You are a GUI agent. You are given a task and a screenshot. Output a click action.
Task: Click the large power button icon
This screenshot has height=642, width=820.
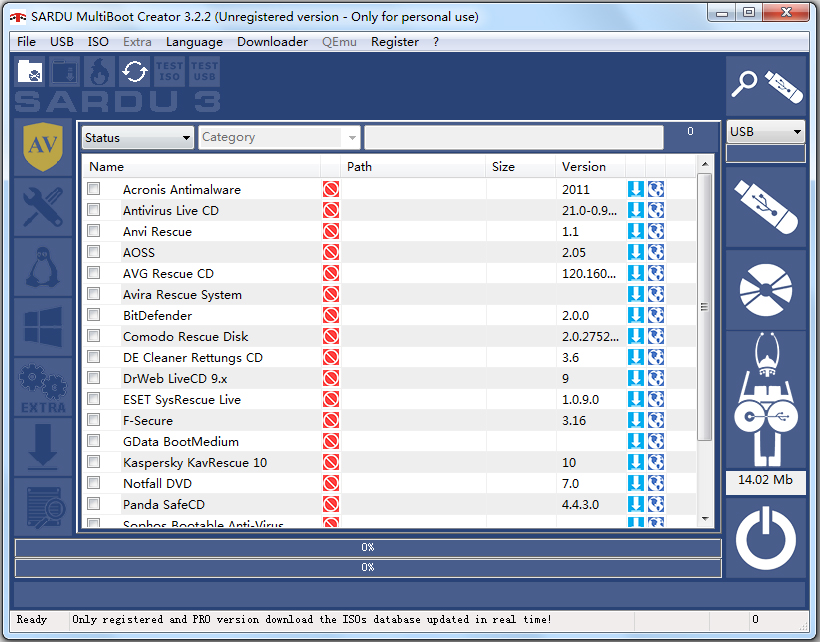(766, 540)
